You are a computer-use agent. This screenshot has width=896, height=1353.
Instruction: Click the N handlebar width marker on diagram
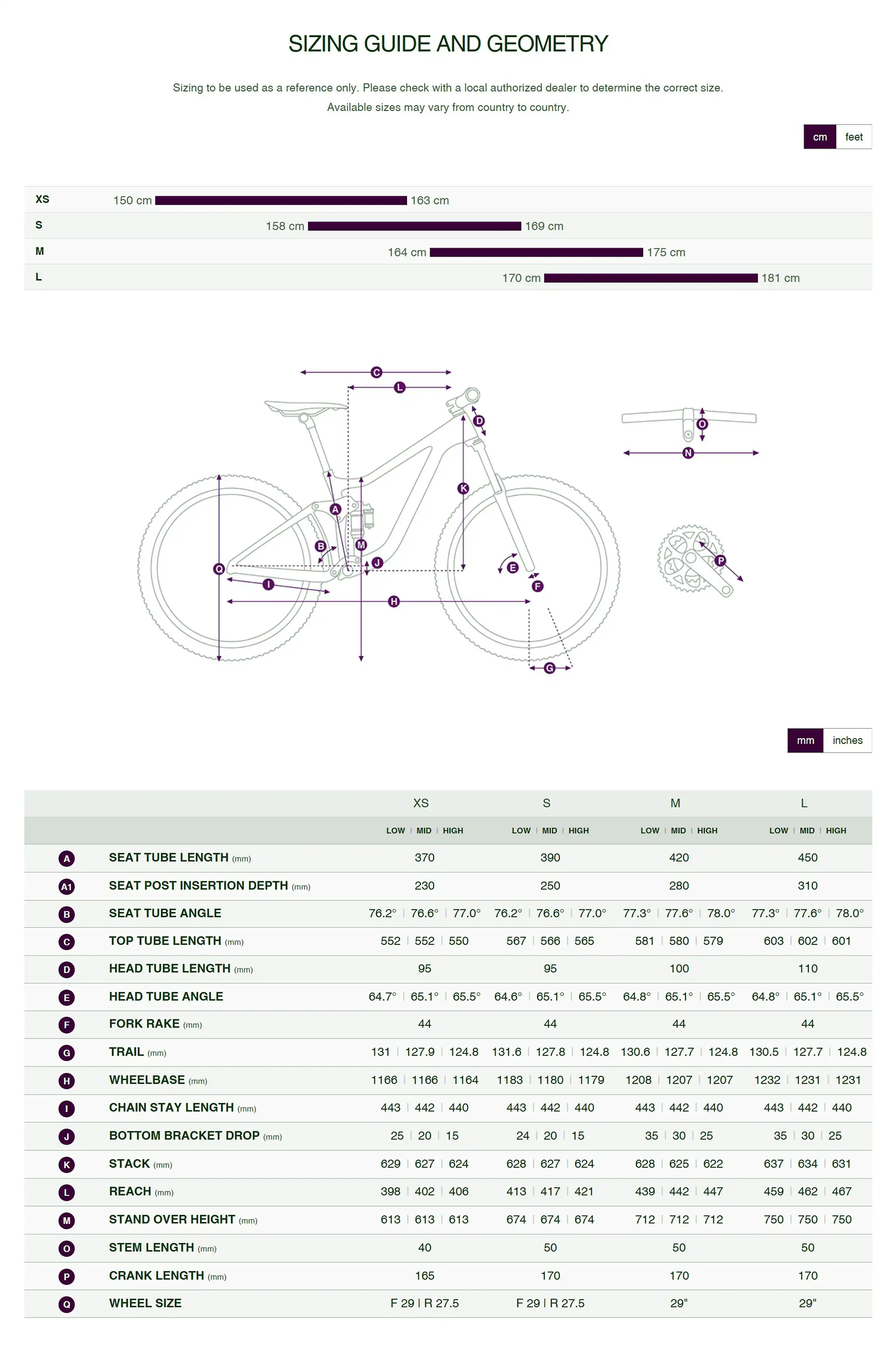tap(688, 453)
